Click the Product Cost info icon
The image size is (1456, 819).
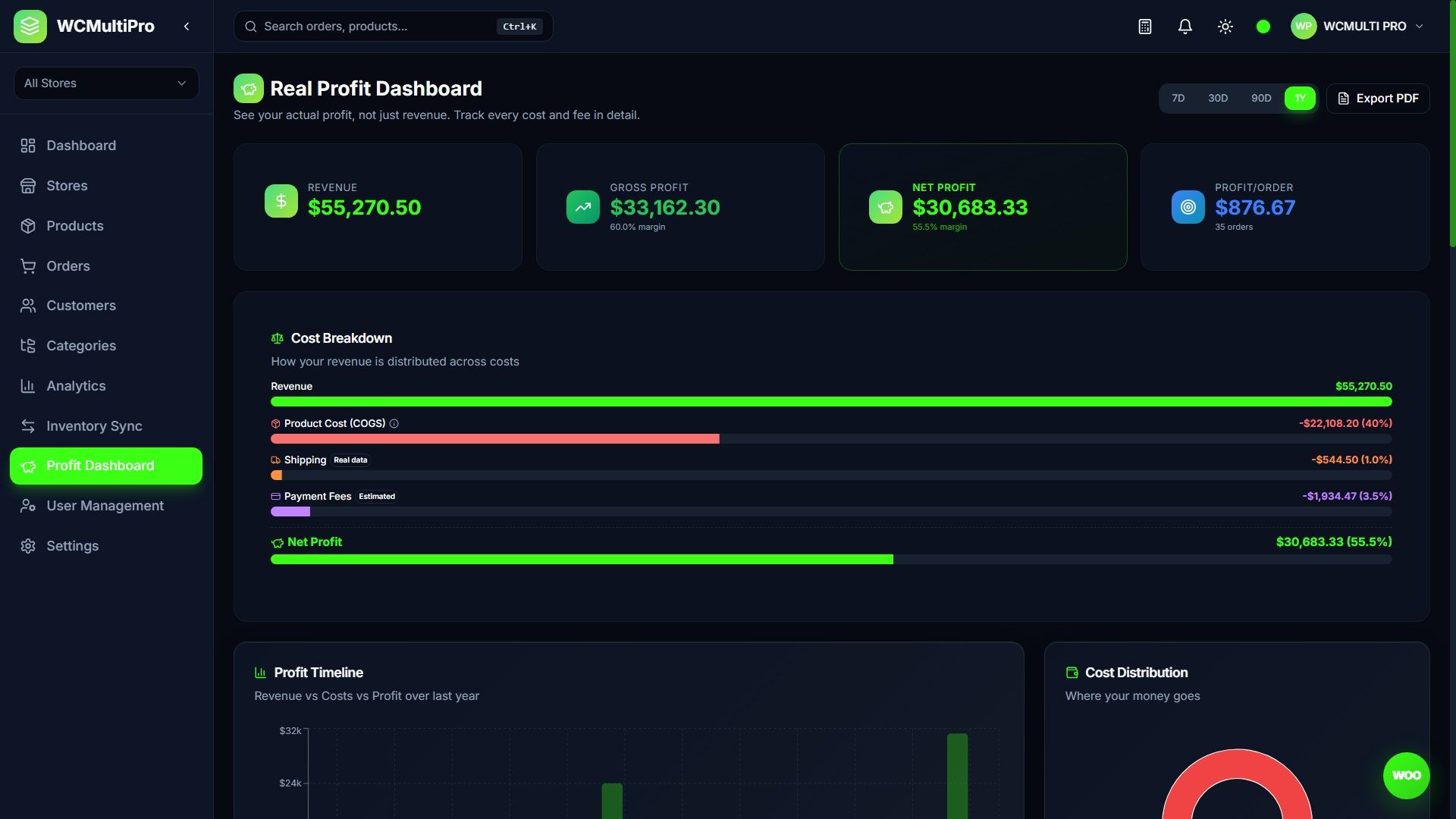tap(394, 424)
